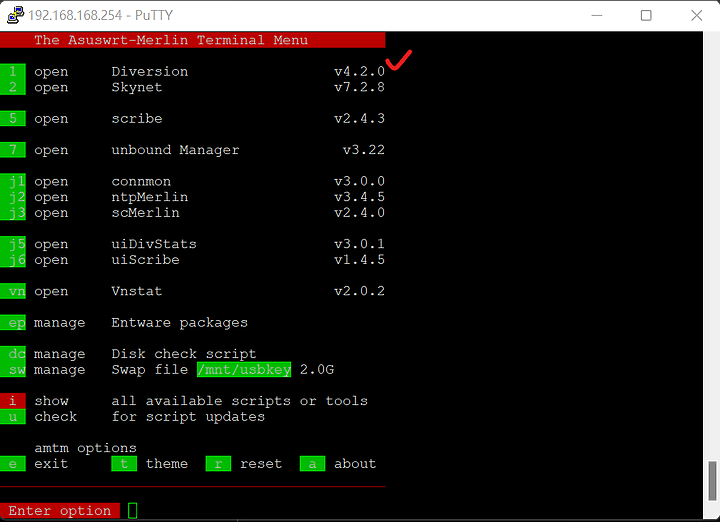
Task: Click the 'u' check updates key
Action: (x=13, y=417)
